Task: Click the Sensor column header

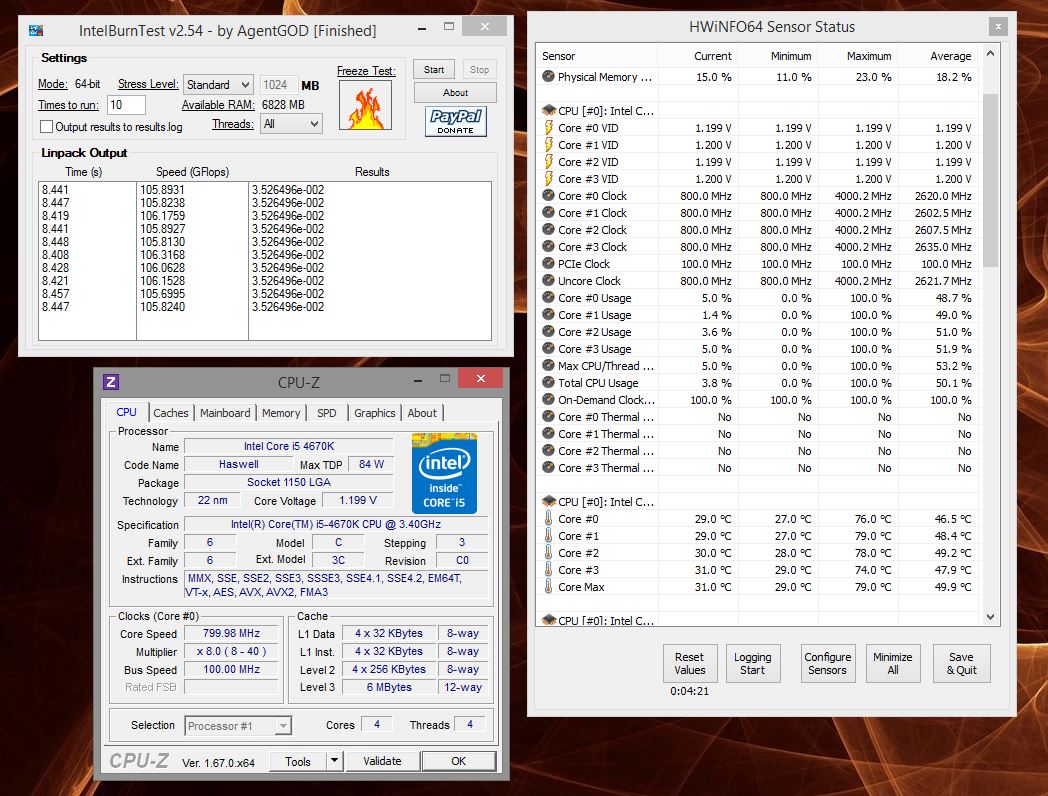Action: (x=597, y=56)
